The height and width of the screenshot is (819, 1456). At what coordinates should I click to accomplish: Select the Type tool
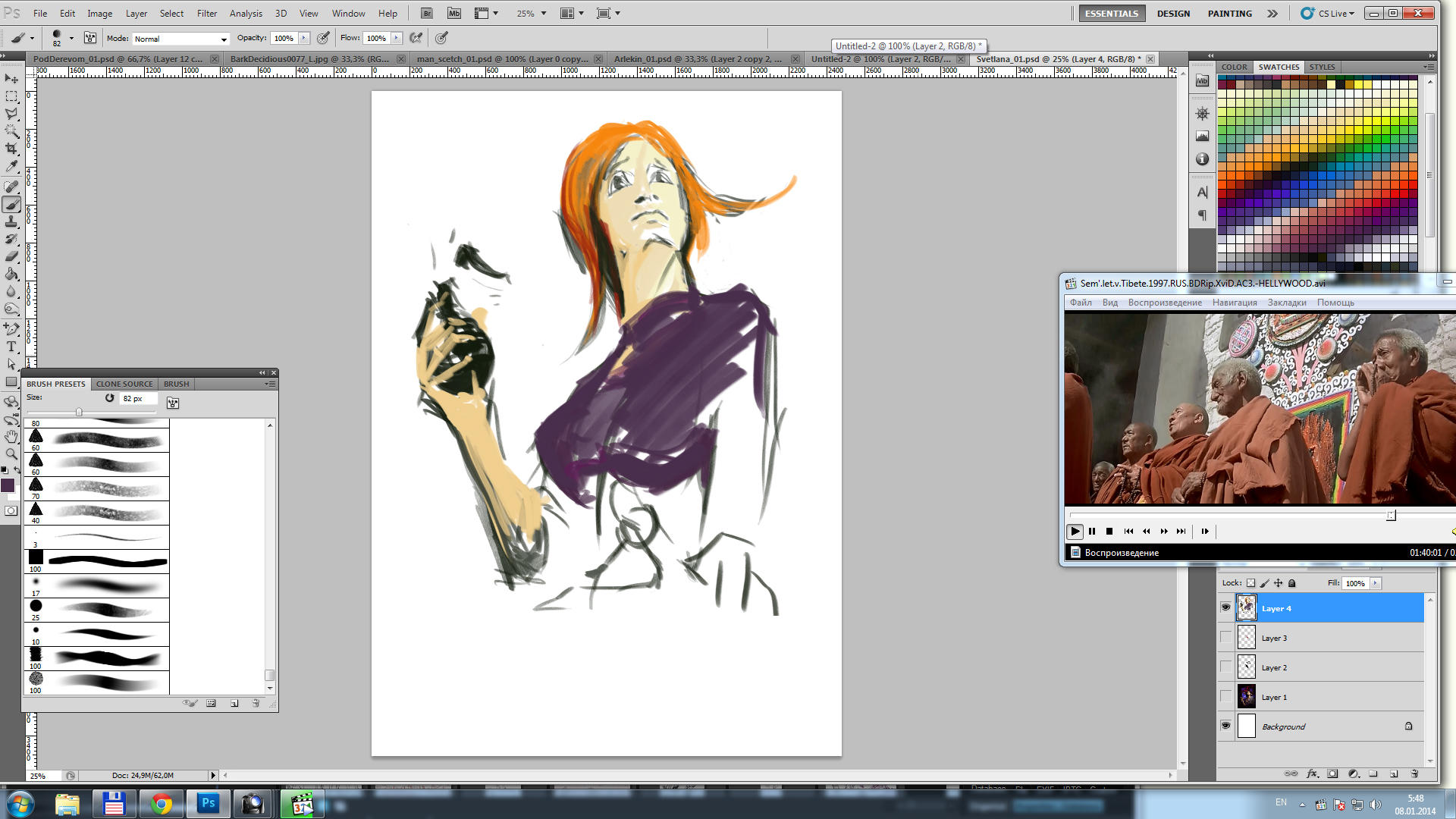(x=11, y=347)
